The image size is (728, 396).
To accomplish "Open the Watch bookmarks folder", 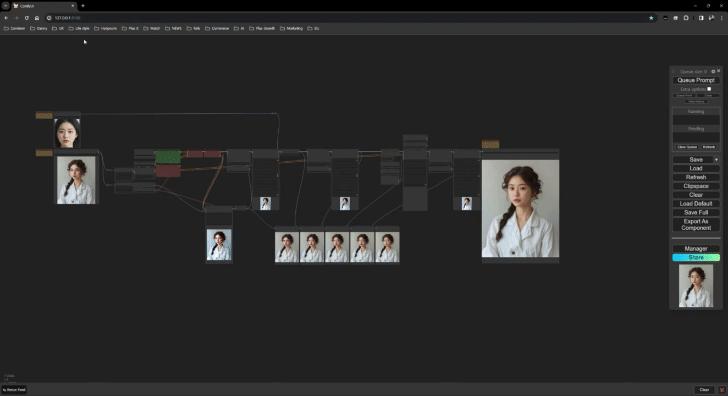I will (x=152, y=28).
